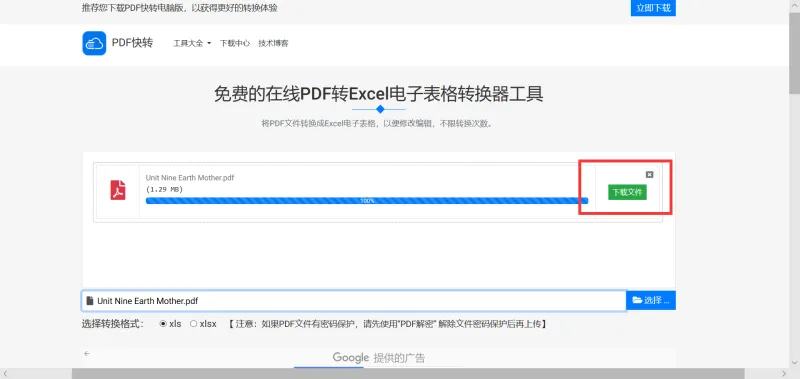Click the Google 提供的广告 label
800x379 pixels.
point(379,358)
